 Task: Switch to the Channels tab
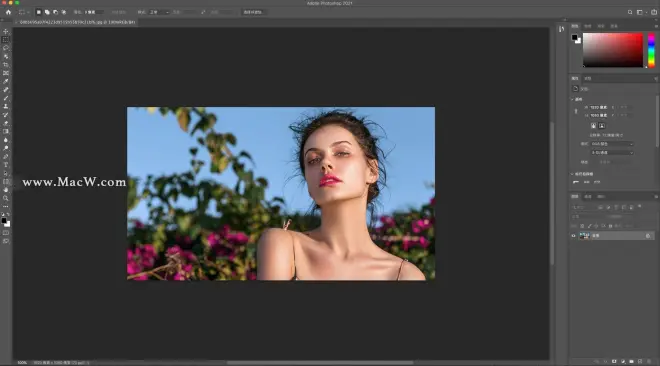click(588, 196)
